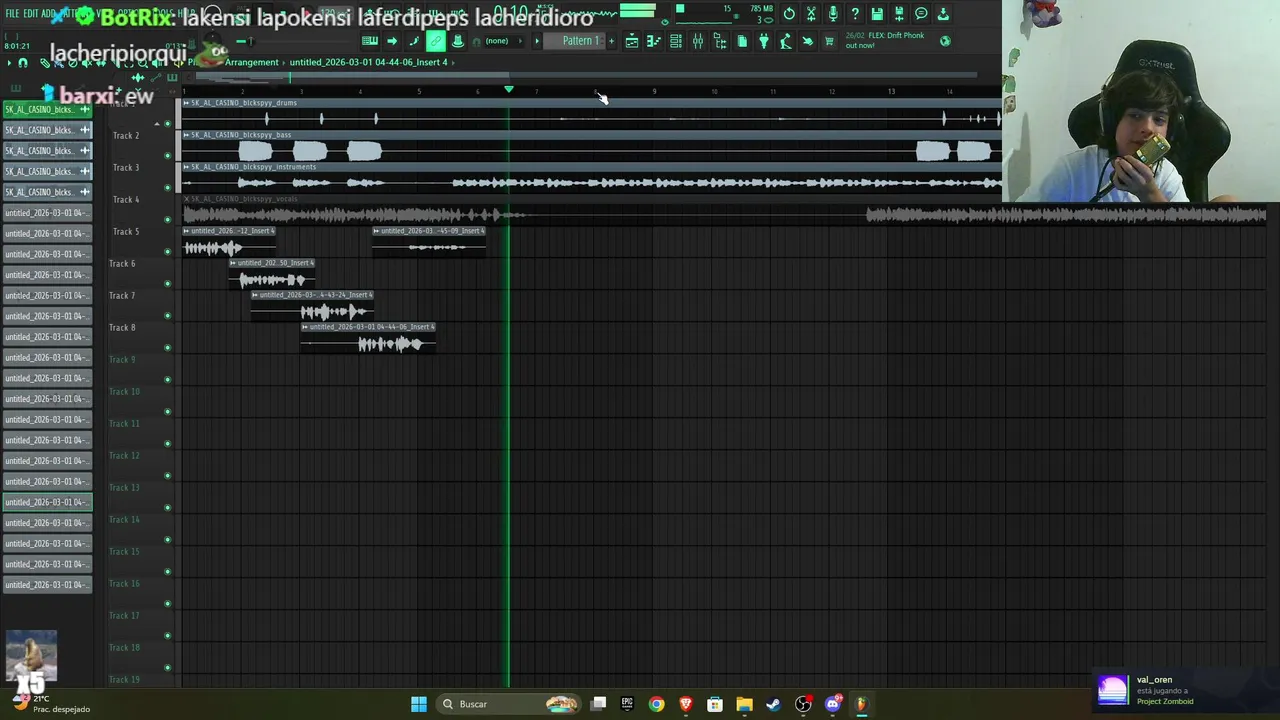The width and height of the screenshot is (1280, 720).
Task: Click the Arrangement breadcrumb
Action: coord(252,62)
